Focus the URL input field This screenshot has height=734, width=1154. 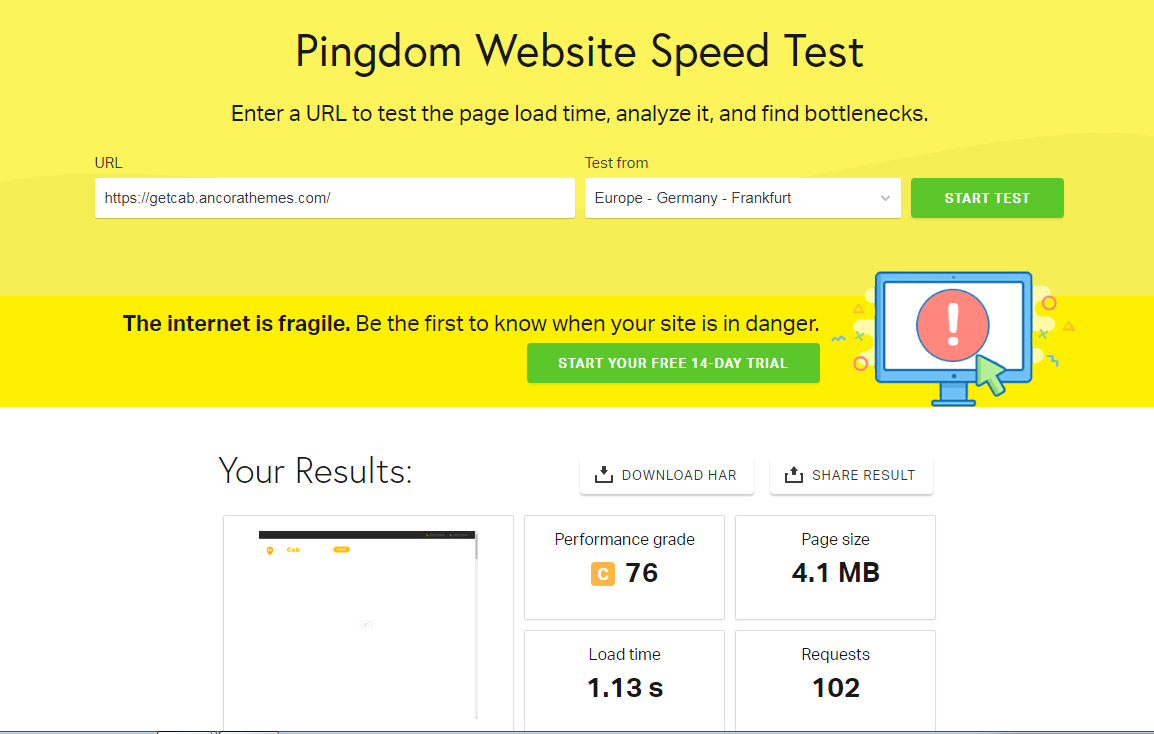[x=335, y=198]
